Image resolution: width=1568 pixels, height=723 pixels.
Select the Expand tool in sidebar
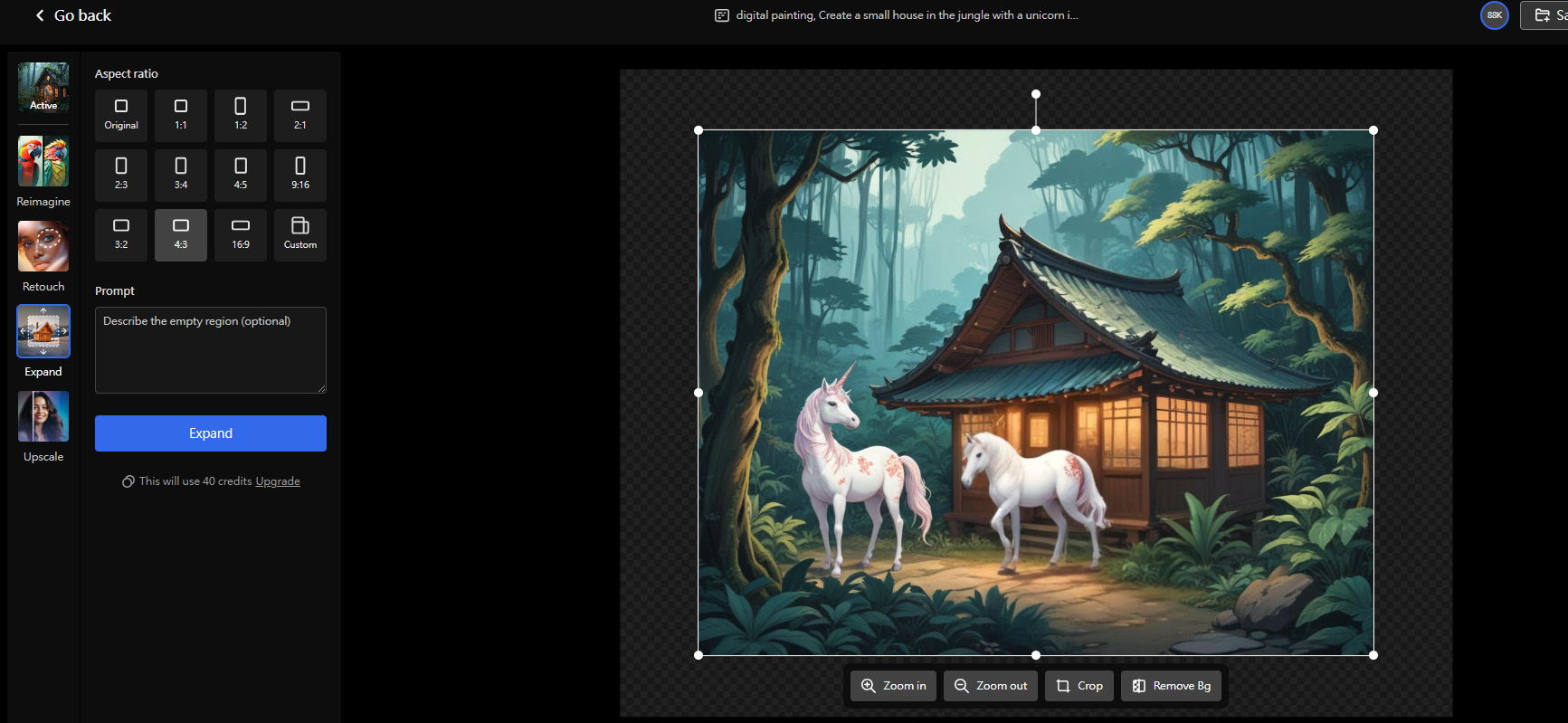[43, 332]
